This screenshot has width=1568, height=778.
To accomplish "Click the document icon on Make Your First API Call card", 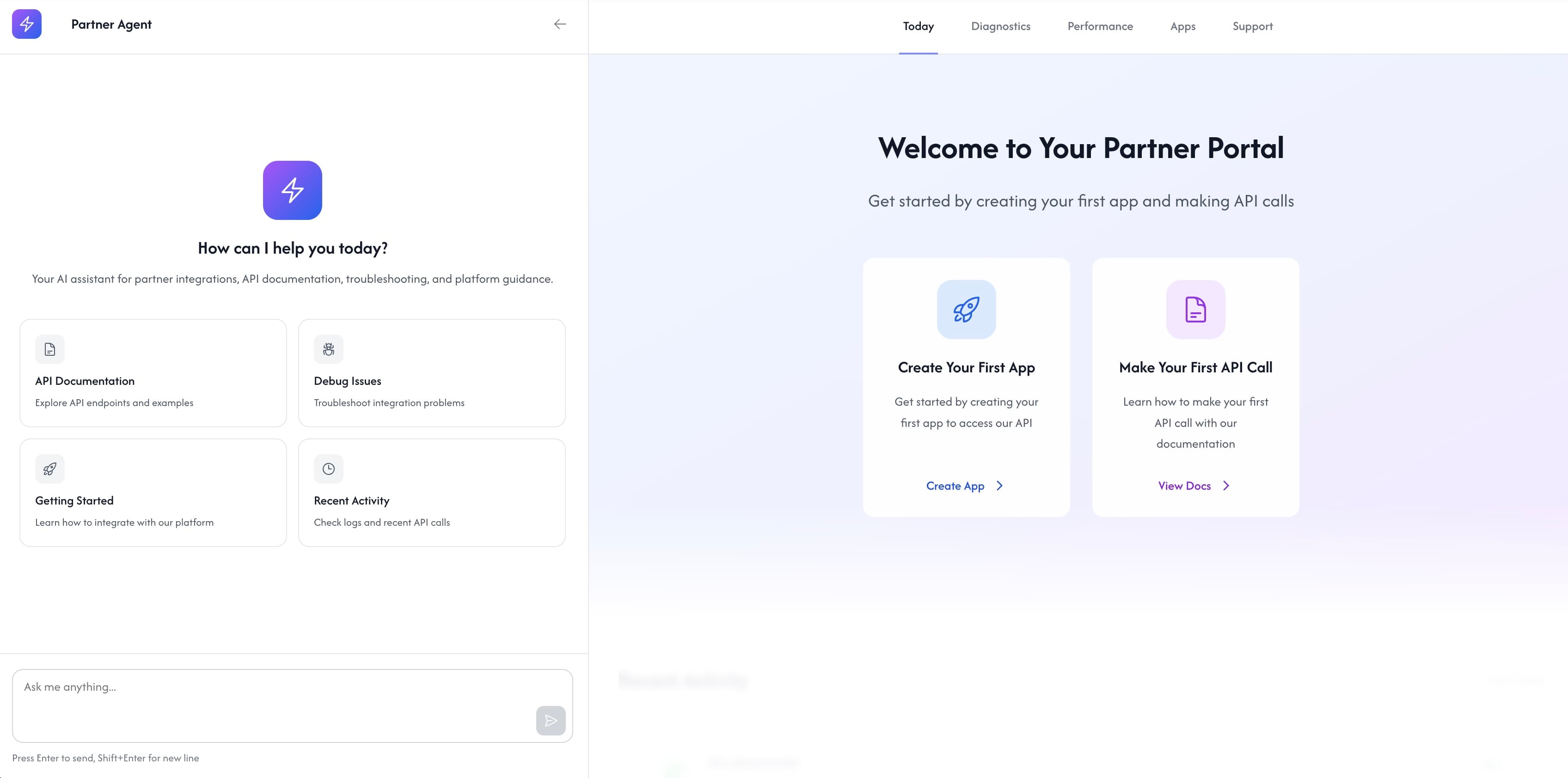I will (x=1195, y=309).
